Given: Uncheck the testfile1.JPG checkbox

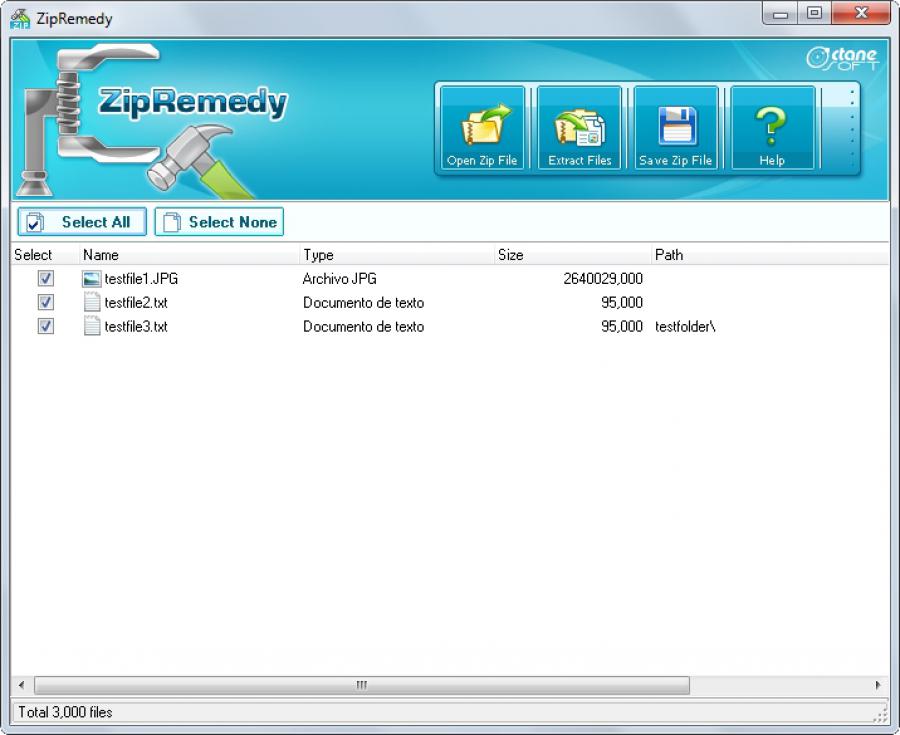Looking at the screenshot, I should coord(46,278).
